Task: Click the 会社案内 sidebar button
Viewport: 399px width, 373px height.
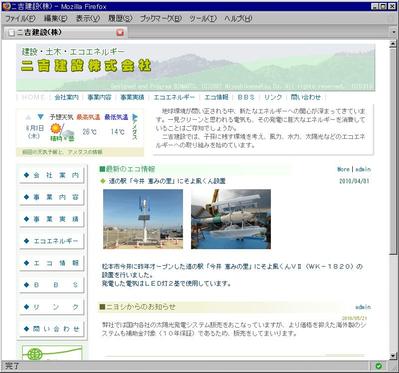Action: 52,175
